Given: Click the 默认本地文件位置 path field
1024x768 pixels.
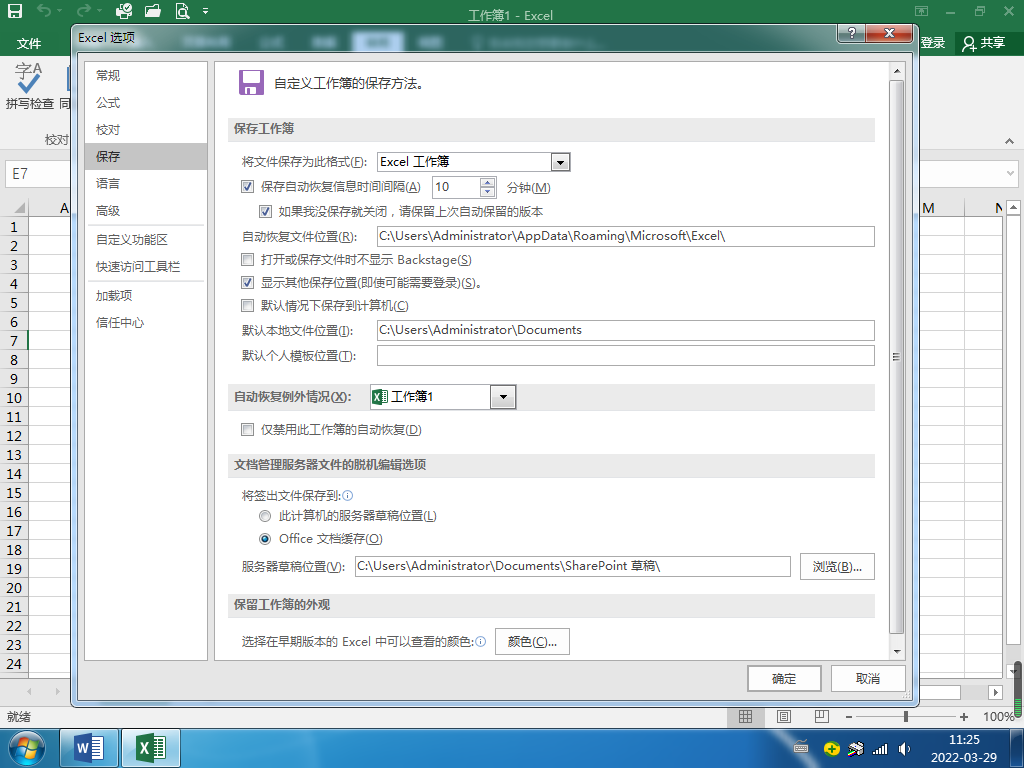Looking at the screenshot, I should (x=626, y=330).
